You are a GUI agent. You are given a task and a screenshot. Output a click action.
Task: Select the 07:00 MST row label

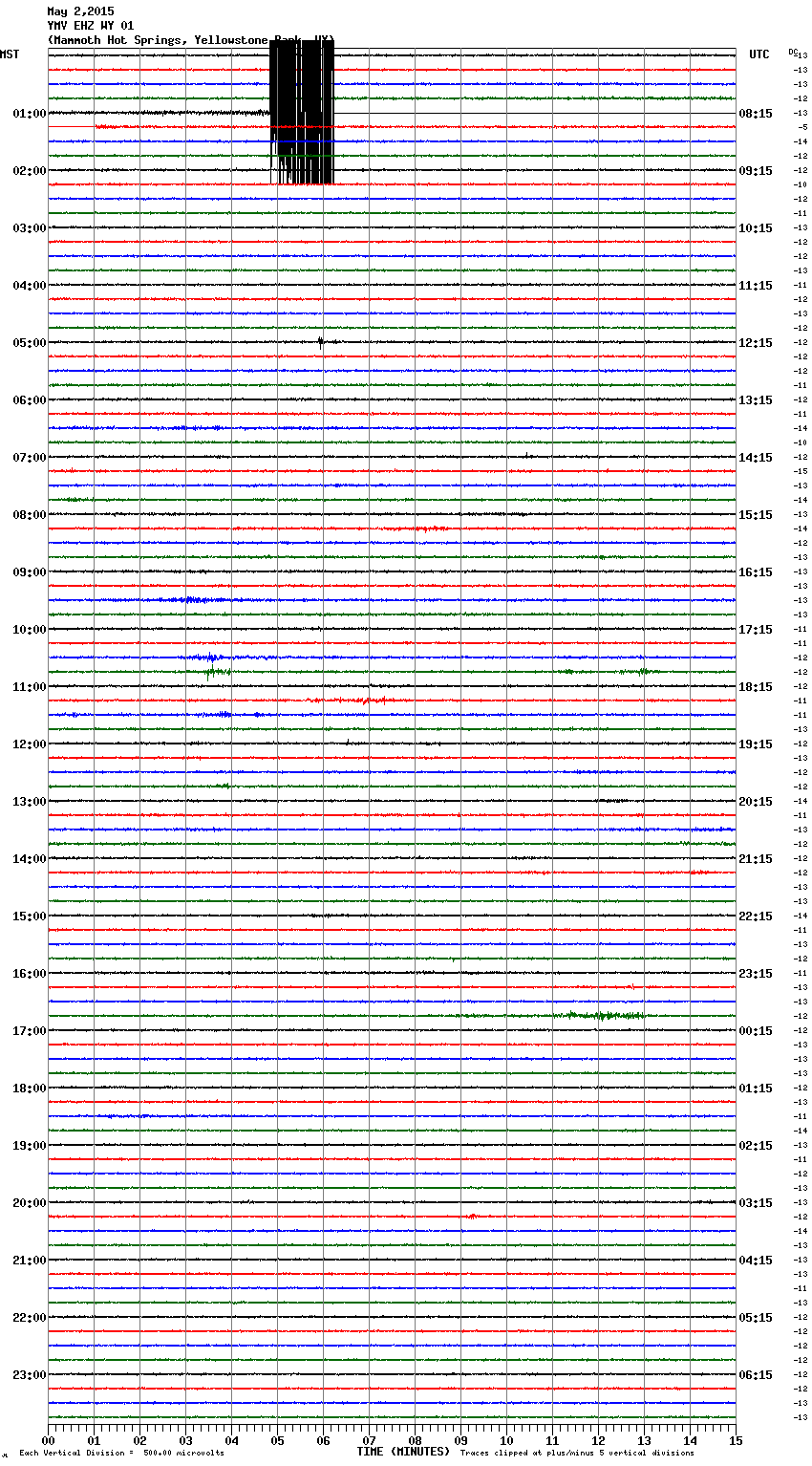point(30,458)
